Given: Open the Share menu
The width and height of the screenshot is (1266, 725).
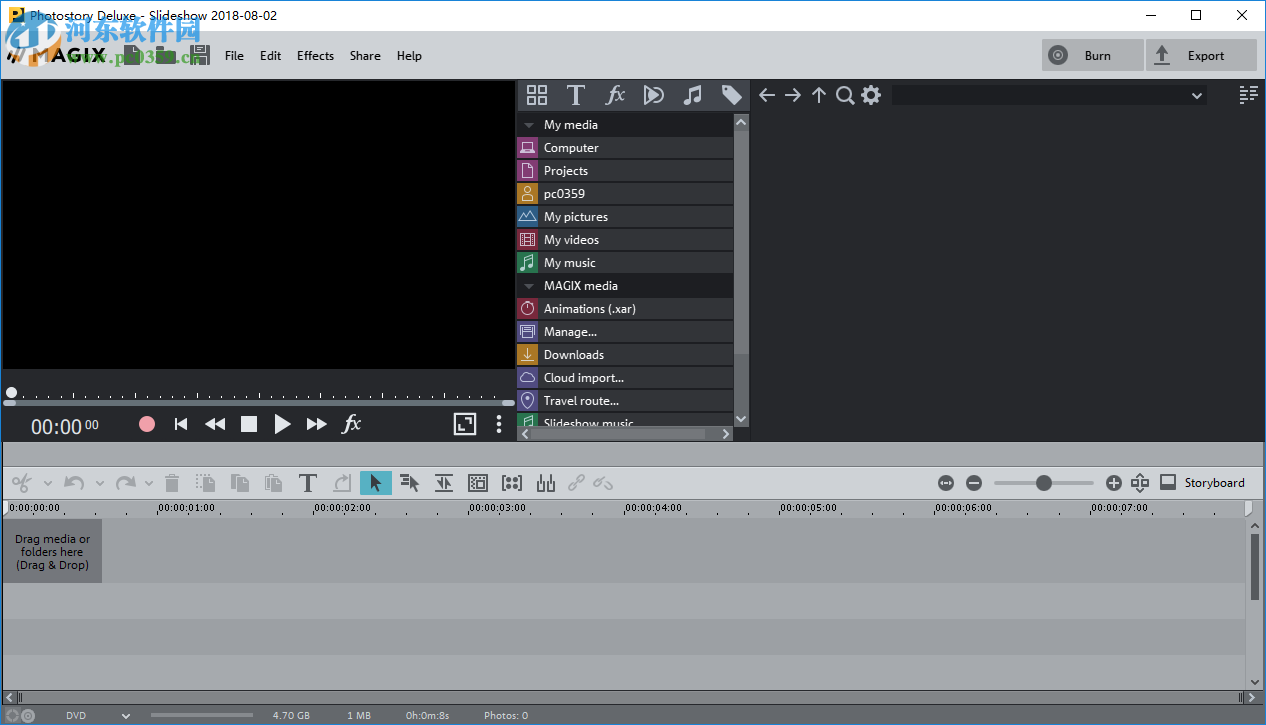Looking at the screenshot, I should [x=364, y=56].
